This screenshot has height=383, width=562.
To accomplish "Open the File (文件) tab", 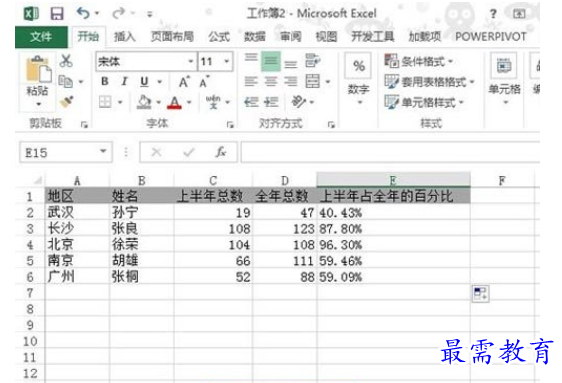I will [41, 37].
